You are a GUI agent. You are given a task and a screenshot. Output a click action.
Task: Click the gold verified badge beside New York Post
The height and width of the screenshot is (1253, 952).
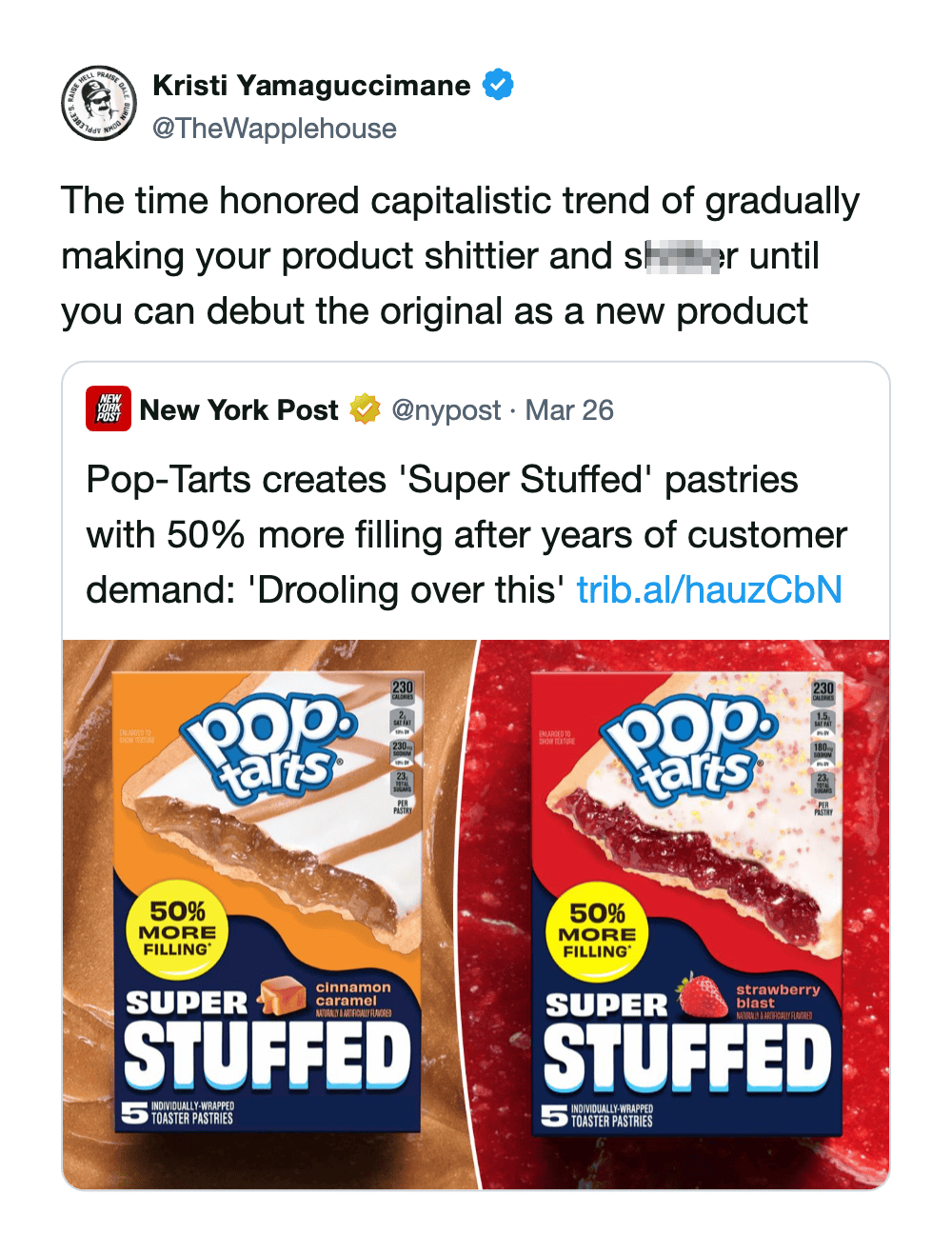tap(364, 409)
